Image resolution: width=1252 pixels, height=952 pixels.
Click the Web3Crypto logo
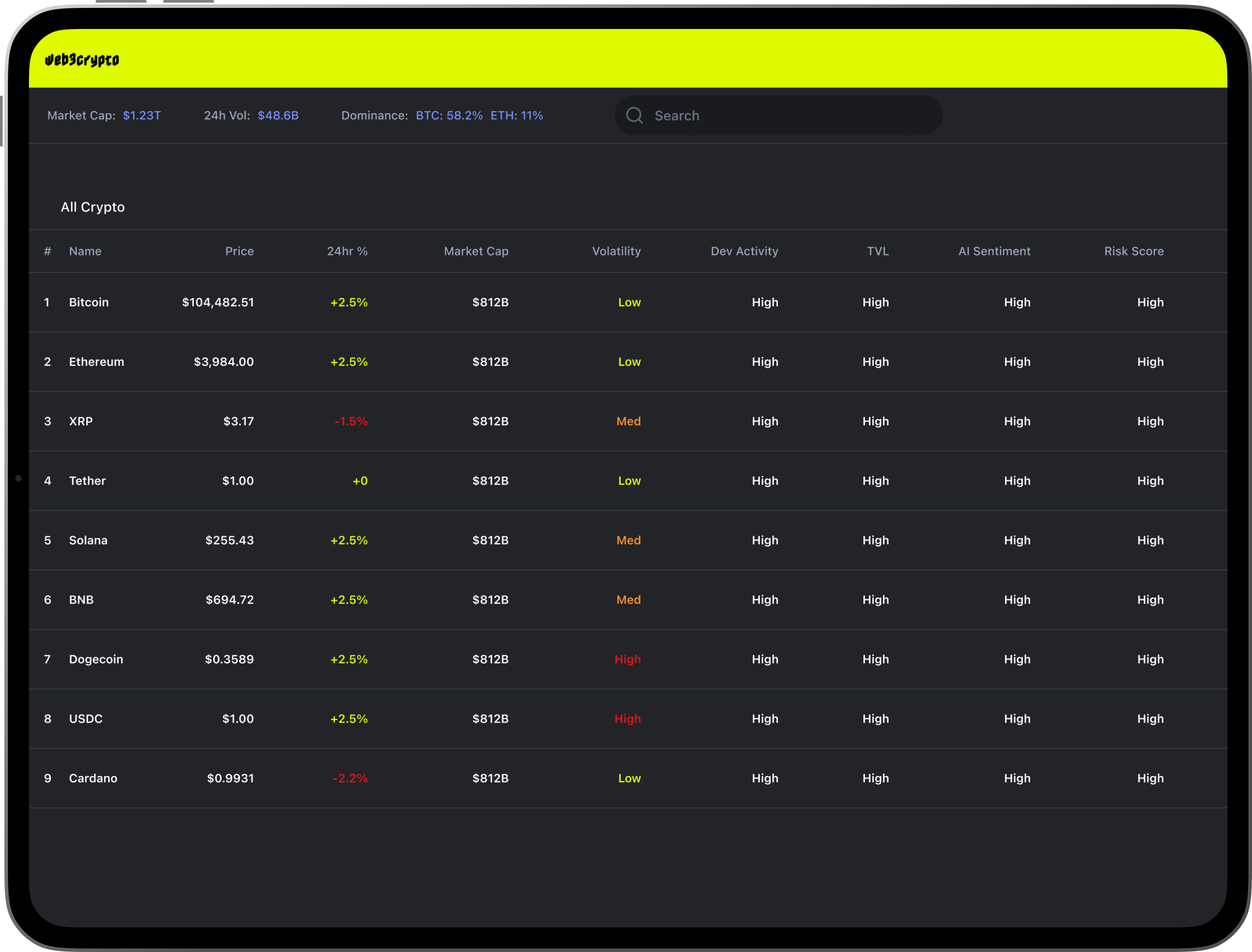tap(82, 60)
